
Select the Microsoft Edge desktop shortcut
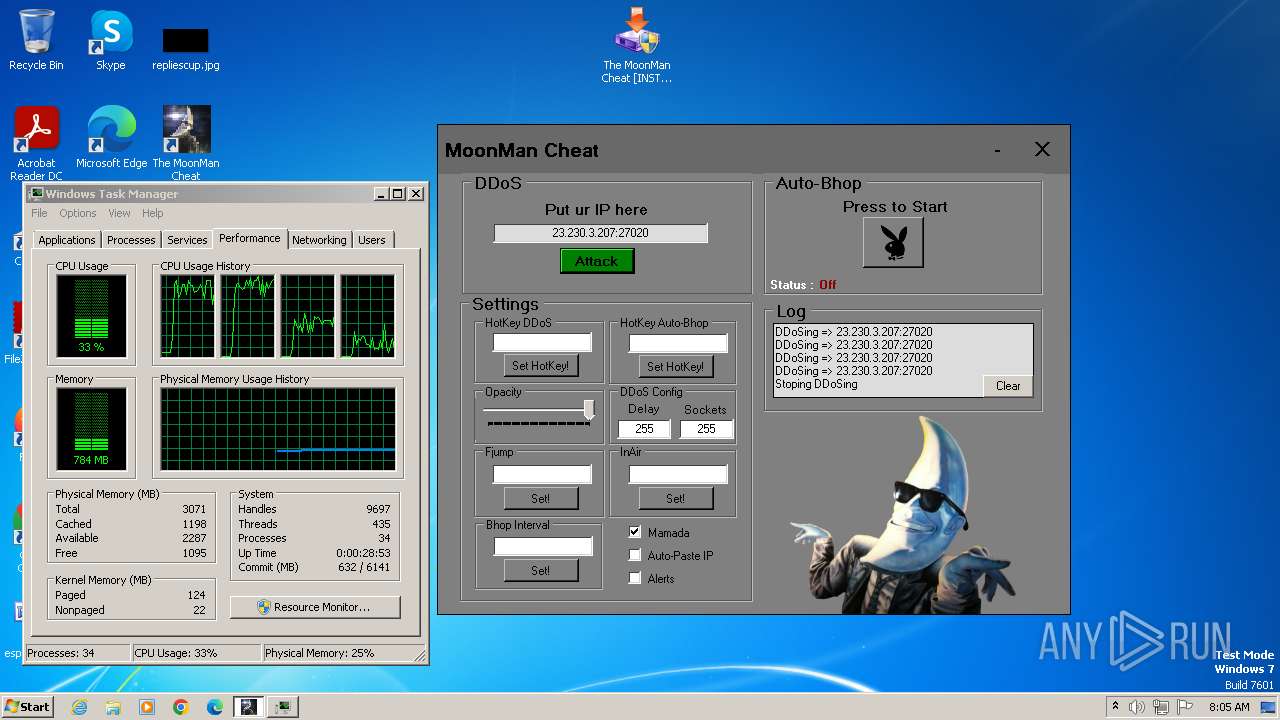111,138
